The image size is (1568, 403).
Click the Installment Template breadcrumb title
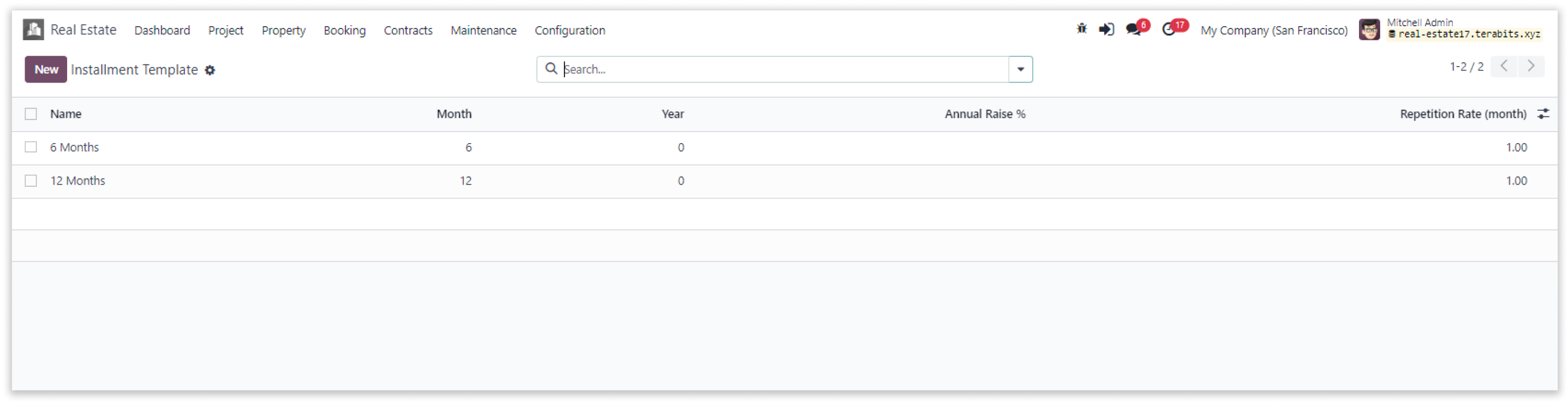pyautogui.click(x=134, y=69)
